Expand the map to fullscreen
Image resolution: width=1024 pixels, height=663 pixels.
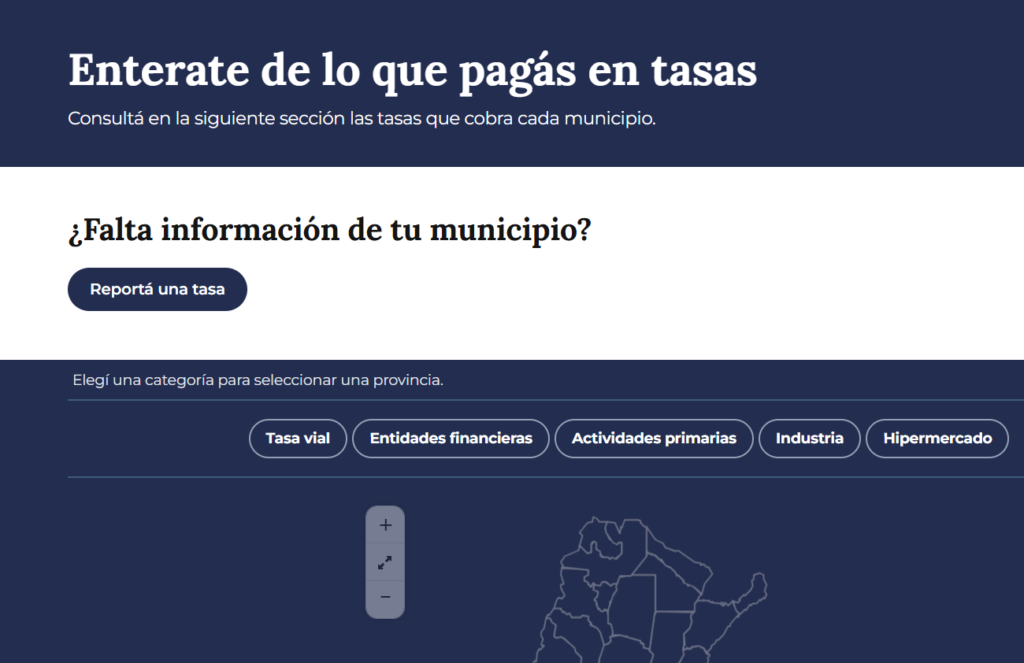point(385,563)
